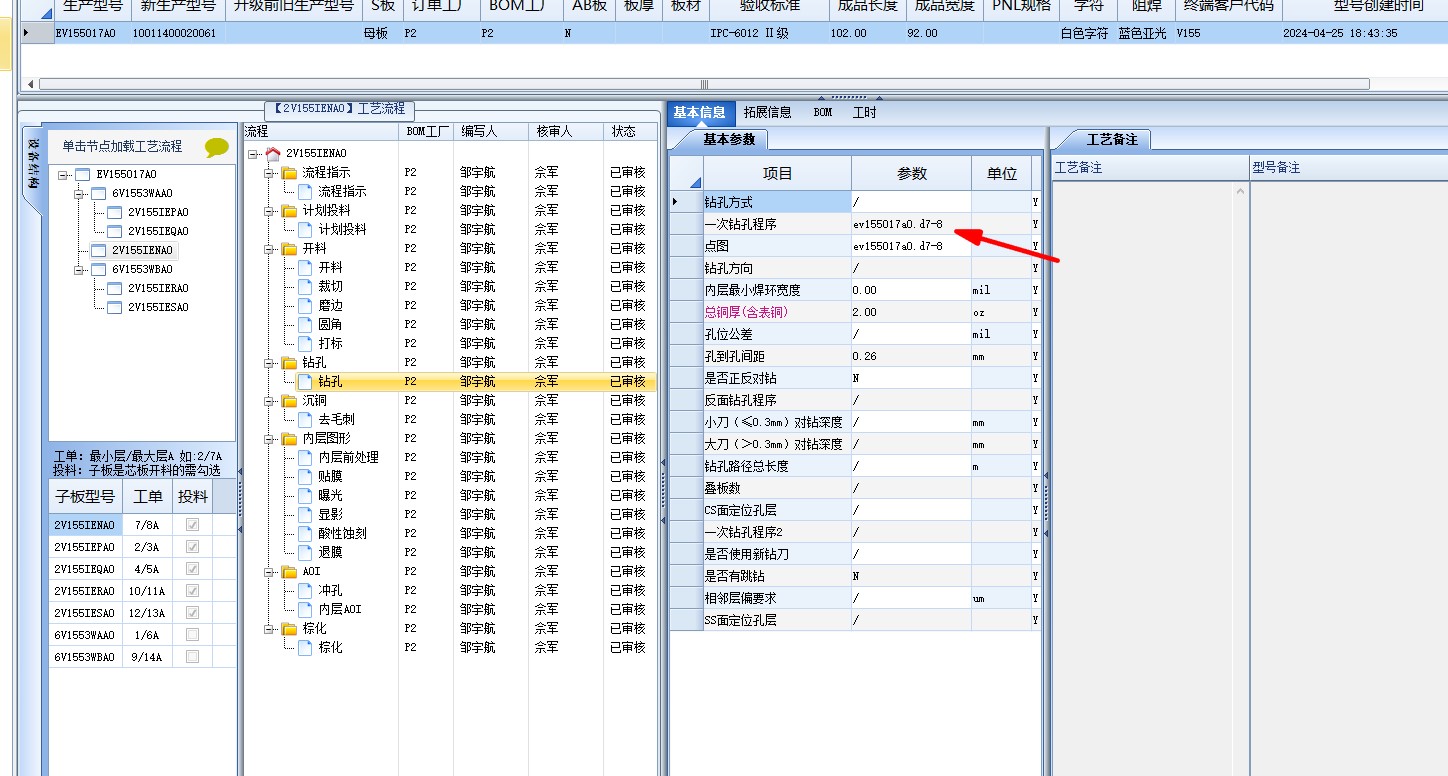Click the 开料 folder icon
The height and width of the screenshot is (776, 1448).
(x=289, y=248)
